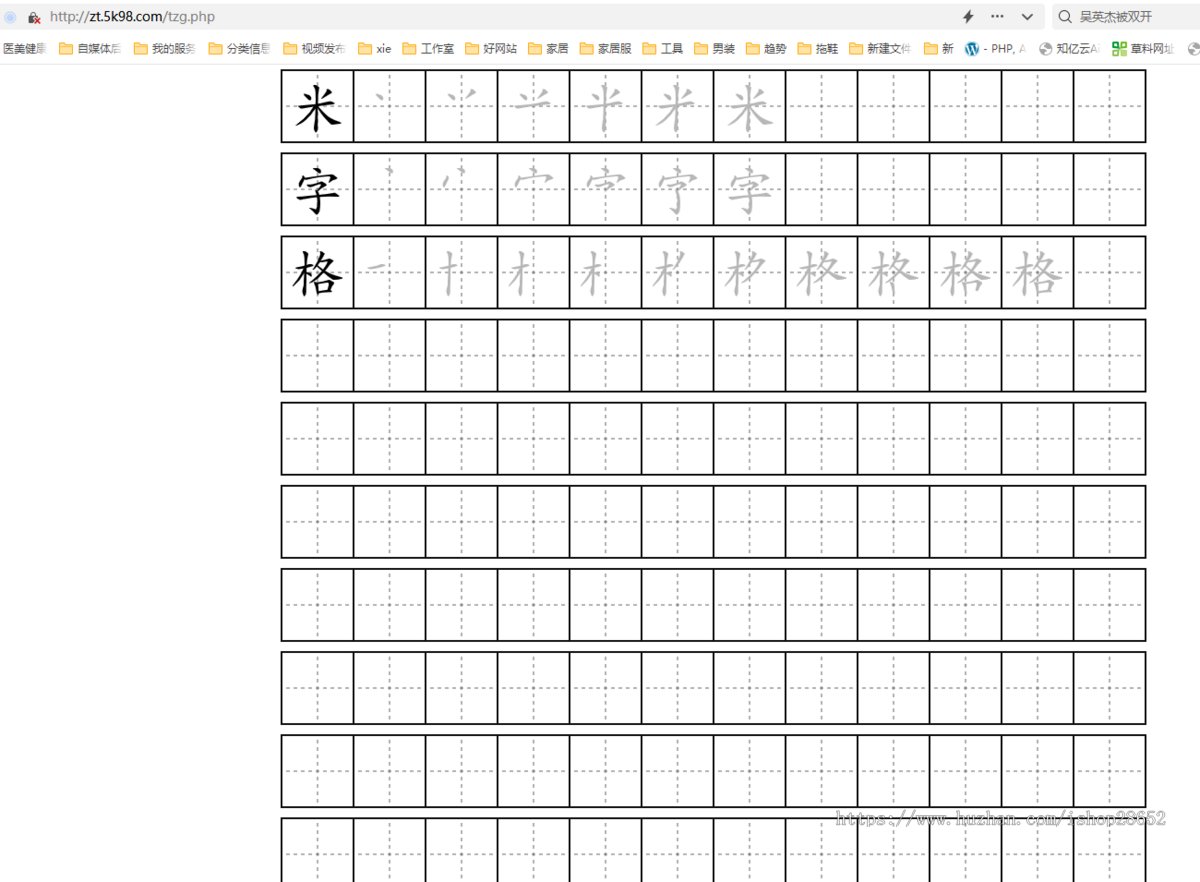The height and width of the screenshot is (882, 1200).
Task: Open the 分类信息 bookmark folder
Action: pos(240,48)
